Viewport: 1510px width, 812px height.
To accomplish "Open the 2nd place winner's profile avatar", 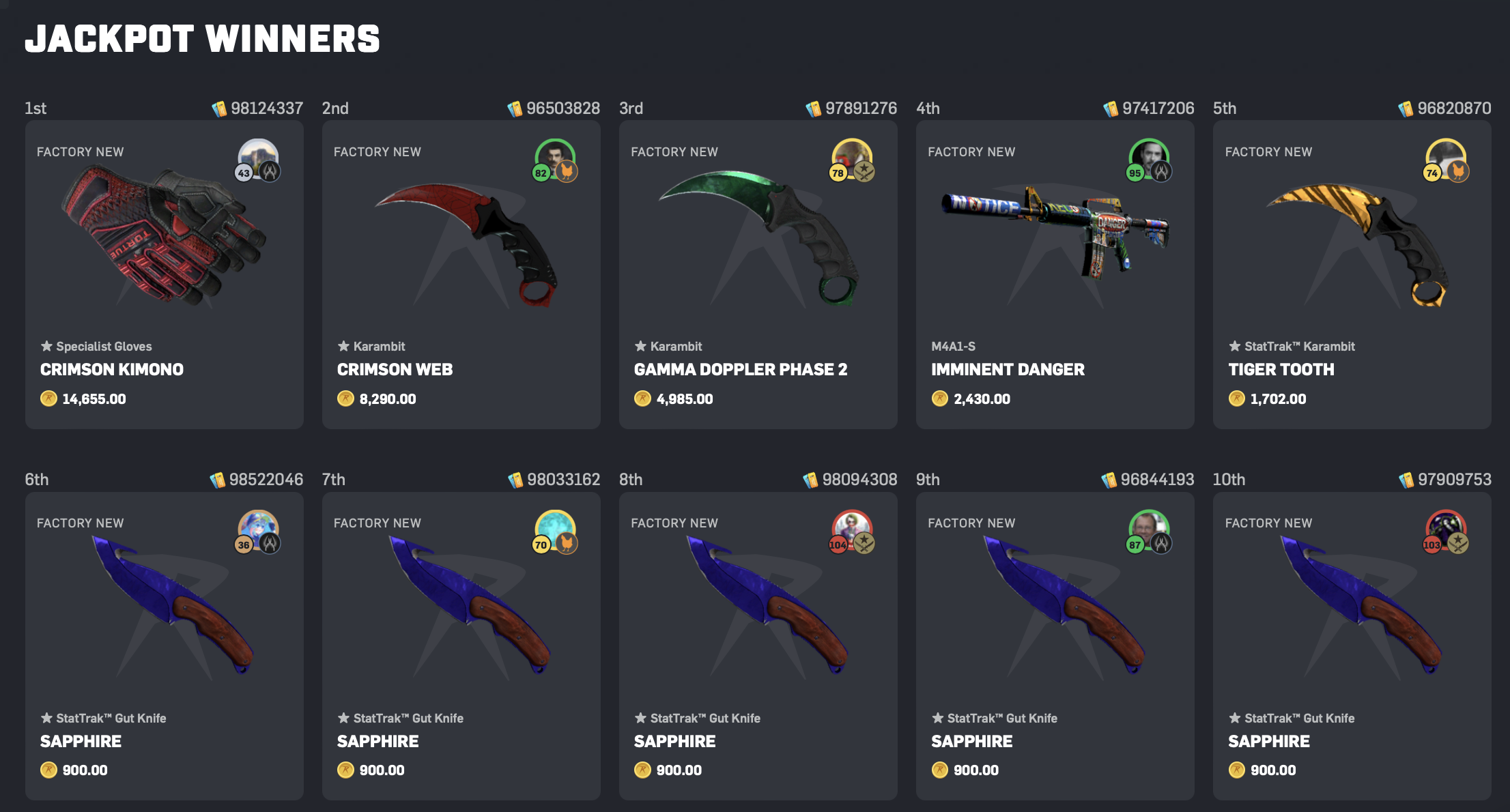I will [x=555, y=158].
